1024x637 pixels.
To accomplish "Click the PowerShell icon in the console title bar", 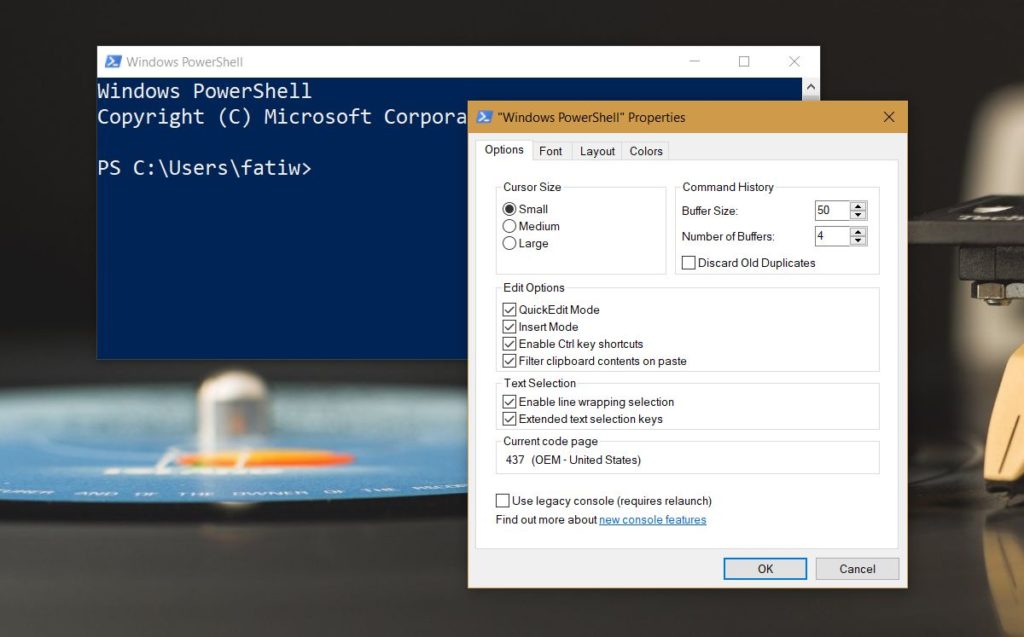I will click(111, 61).
